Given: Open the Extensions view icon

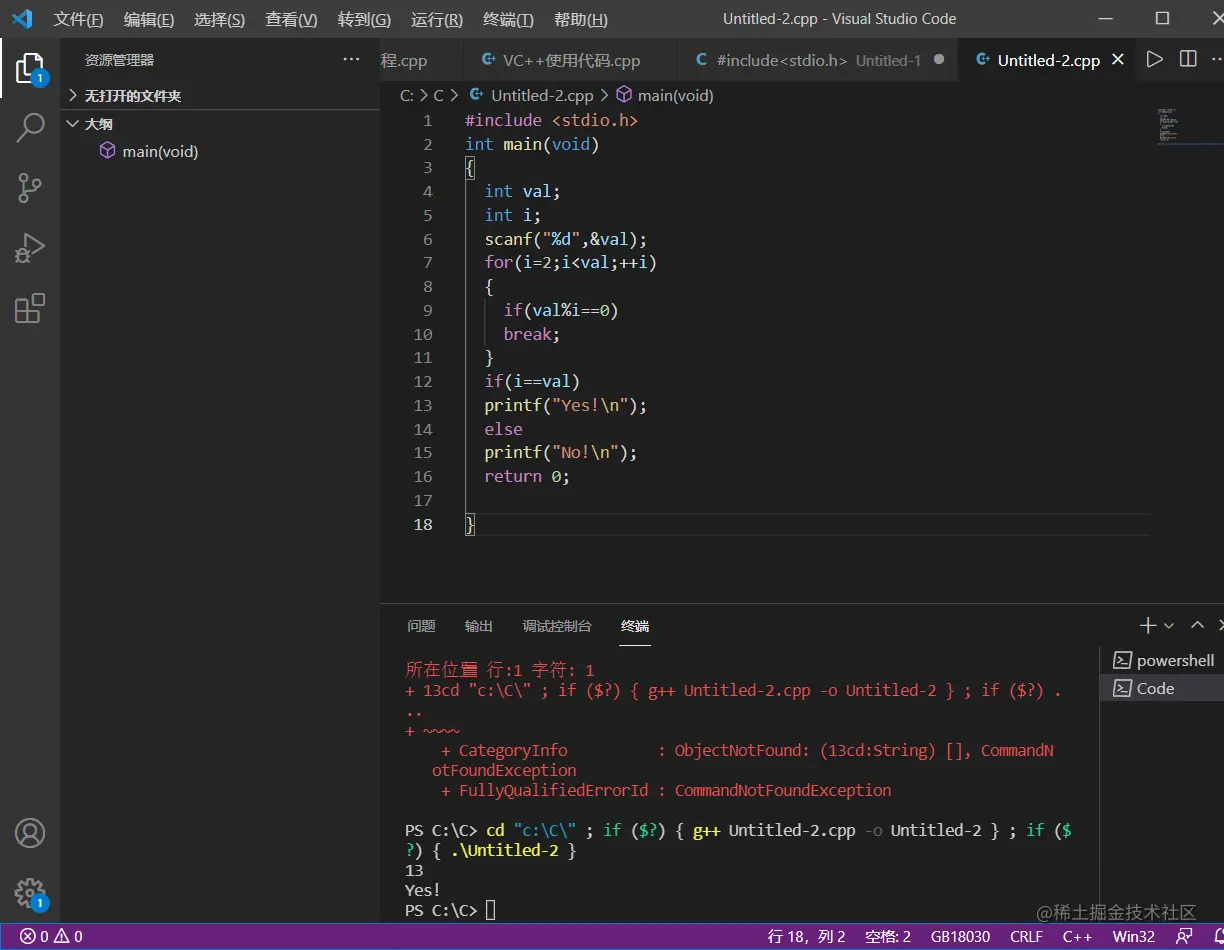Looking at the screenshot, I should click(30, 308).
